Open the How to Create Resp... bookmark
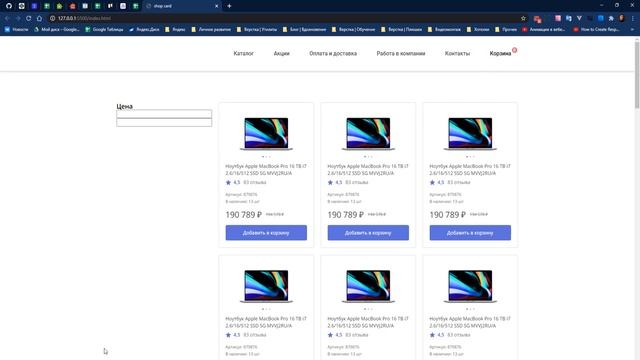This screenshot has width=640, height=360. pyautogui.click(x=596, y=29)
